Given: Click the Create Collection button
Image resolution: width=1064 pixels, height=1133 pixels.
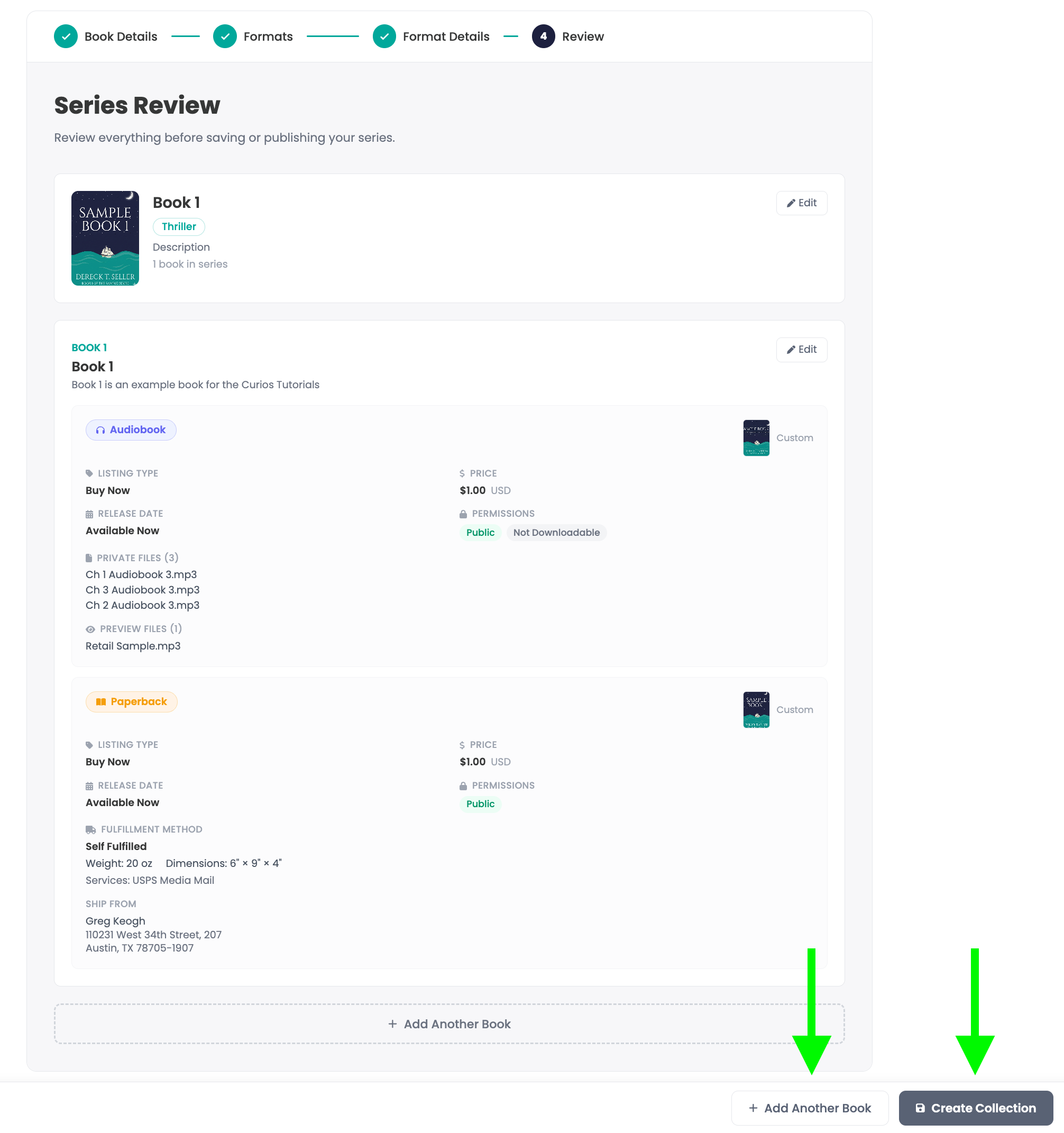Looking at the screenshot, I should pos(976,1108).
